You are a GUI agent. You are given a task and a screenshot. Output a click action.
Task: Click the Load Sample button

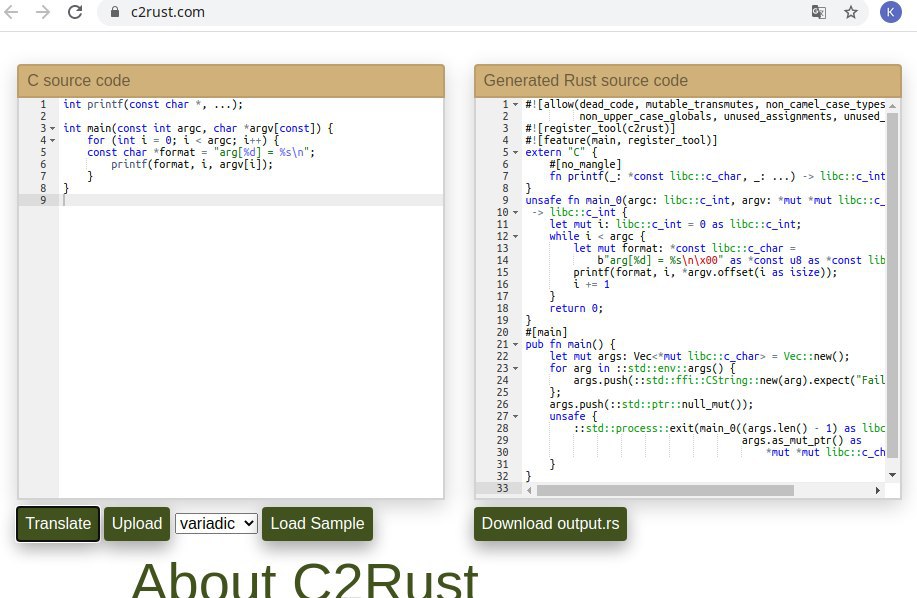(x=317, y=524)
